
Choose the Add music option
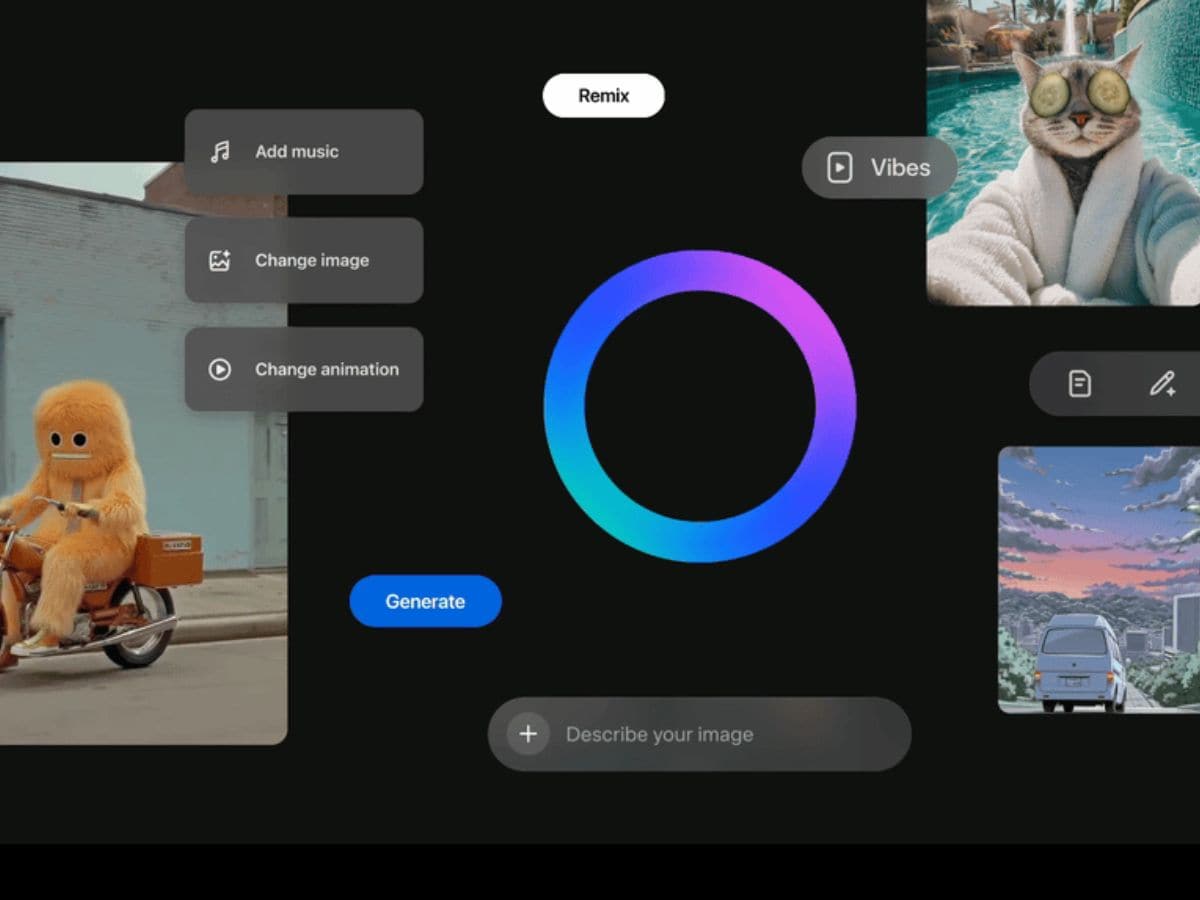click(x=304, y=152)
